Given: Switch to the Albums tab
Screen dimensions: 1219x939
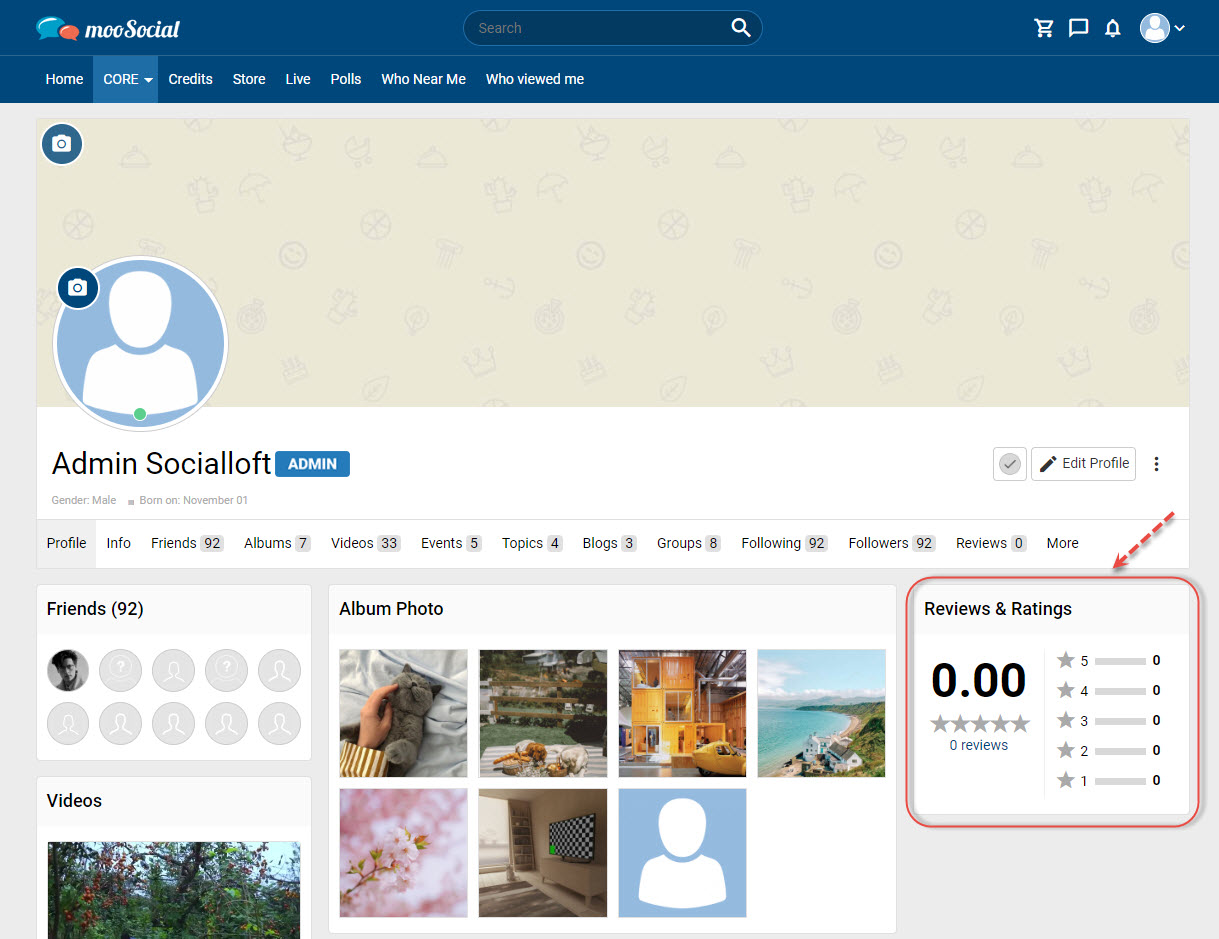Looking at the screenshot, I should pos(277,544).
